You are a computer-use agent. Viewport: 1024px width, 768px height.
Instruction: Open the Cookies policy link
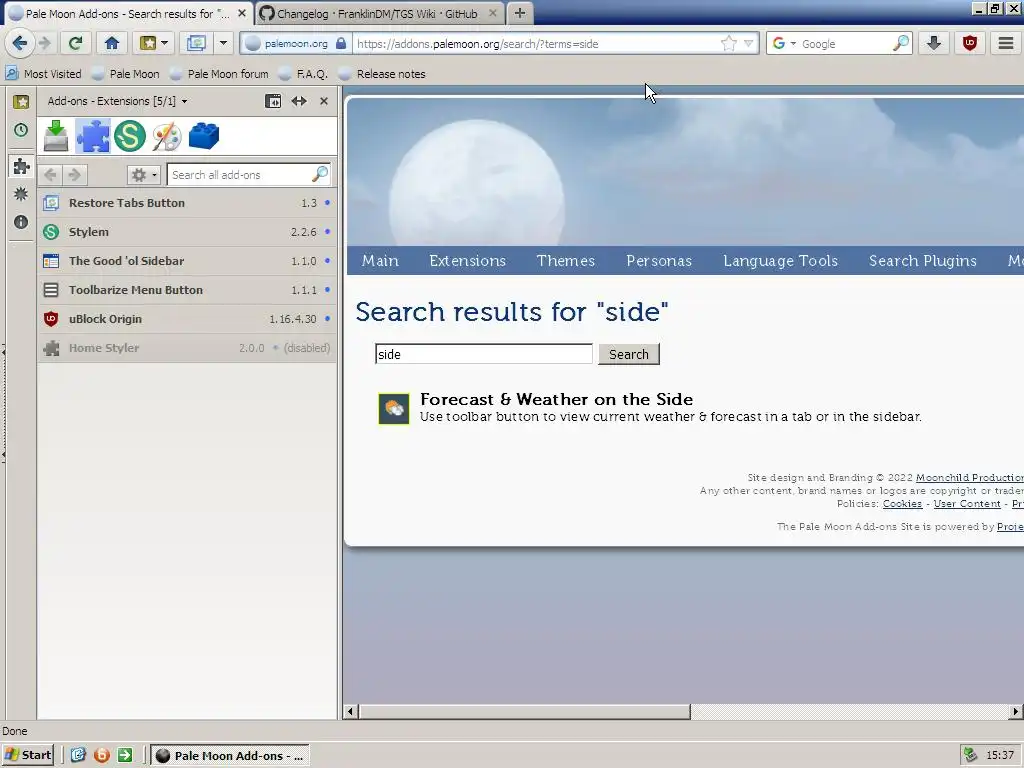point(903,504)
